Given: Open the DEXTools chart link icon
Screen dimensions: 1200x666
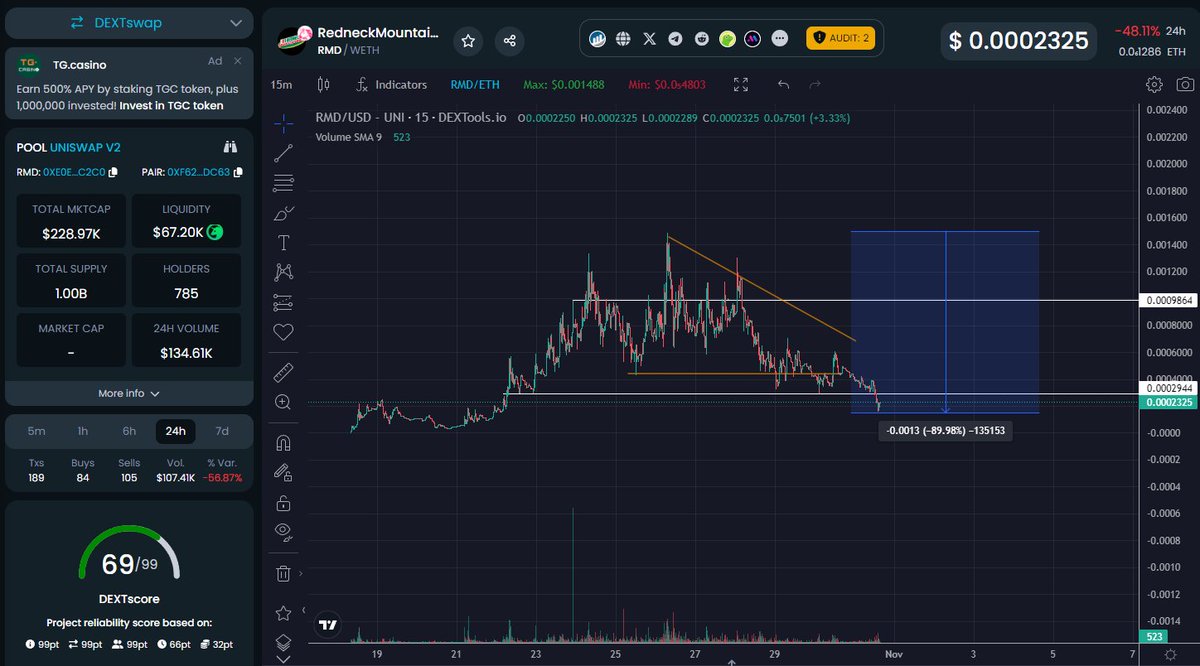Looking at the screenshot, I should [x=598, y=39].
